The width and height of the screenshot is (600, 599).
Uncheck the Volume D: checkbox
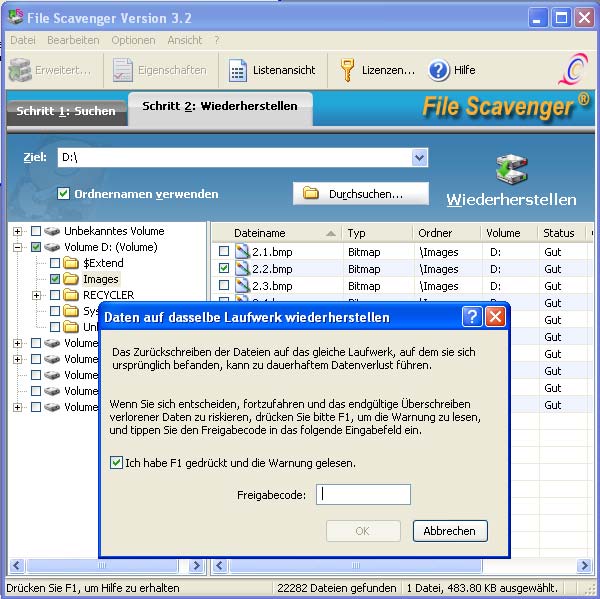pos(36,247)
